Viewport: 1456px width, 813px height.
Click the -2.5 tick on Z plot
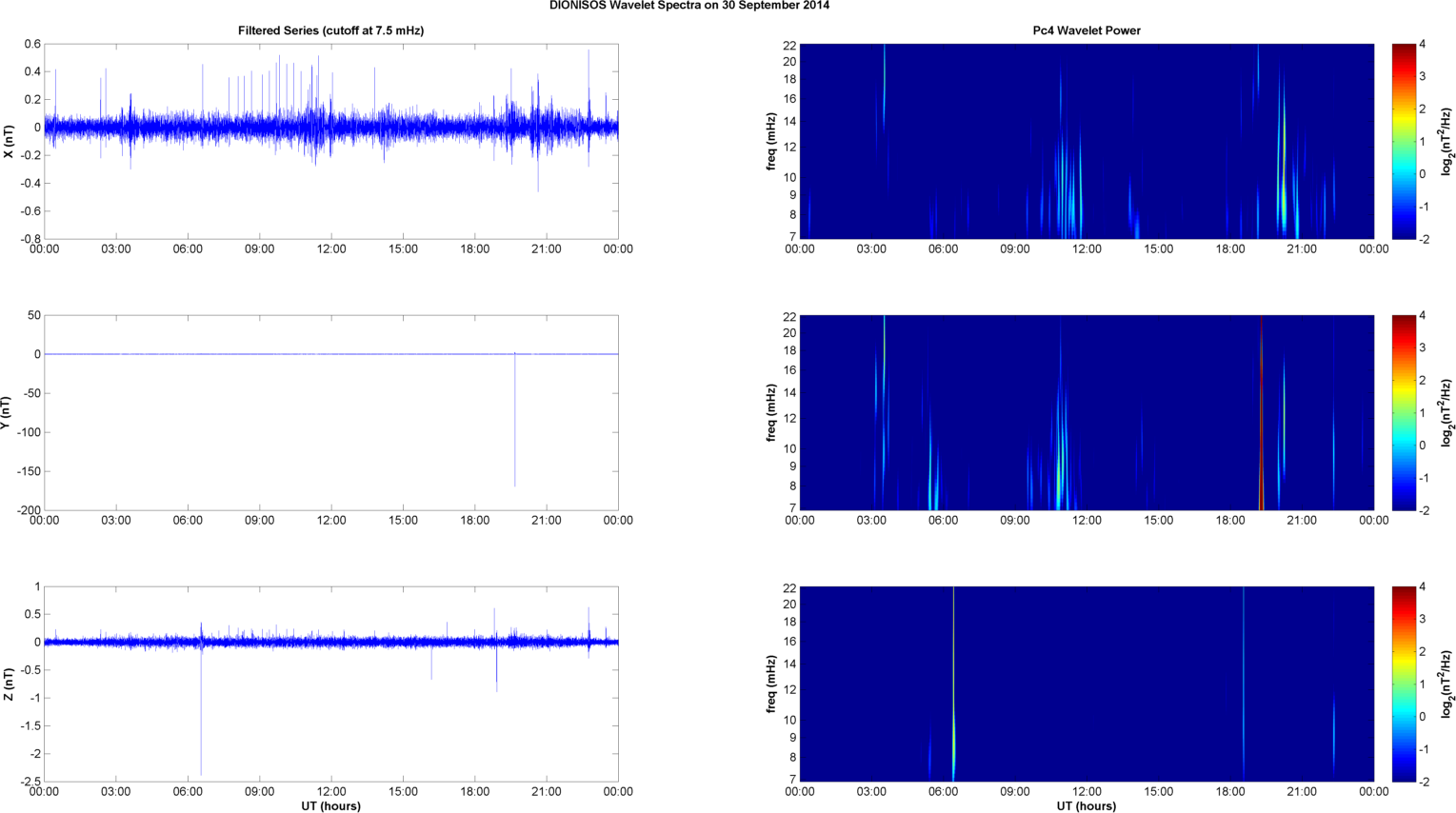[x=30, y=782]
